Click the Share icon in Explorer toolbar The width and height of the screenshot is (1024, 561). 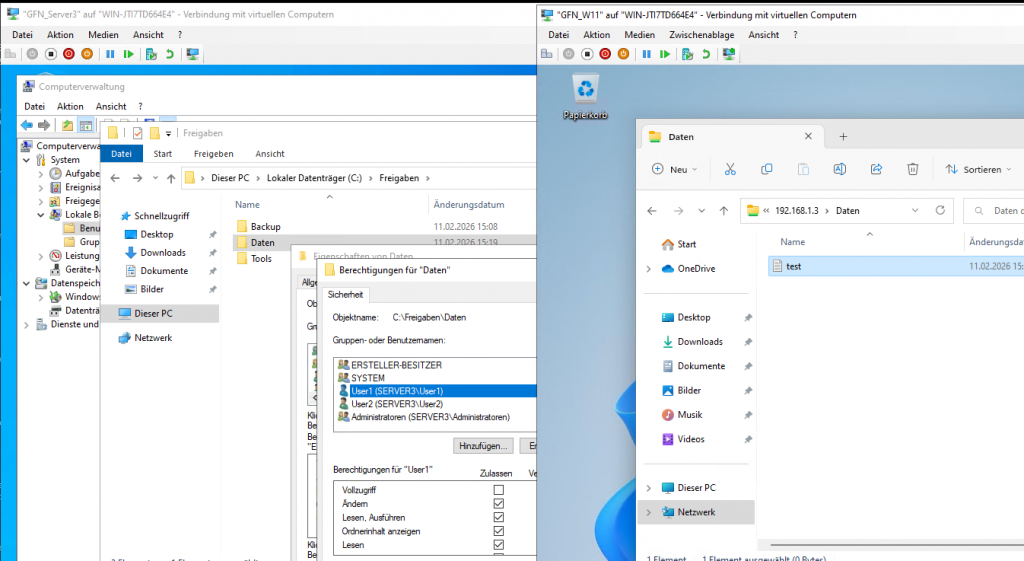pyautogui.click(x=876, y=169)
